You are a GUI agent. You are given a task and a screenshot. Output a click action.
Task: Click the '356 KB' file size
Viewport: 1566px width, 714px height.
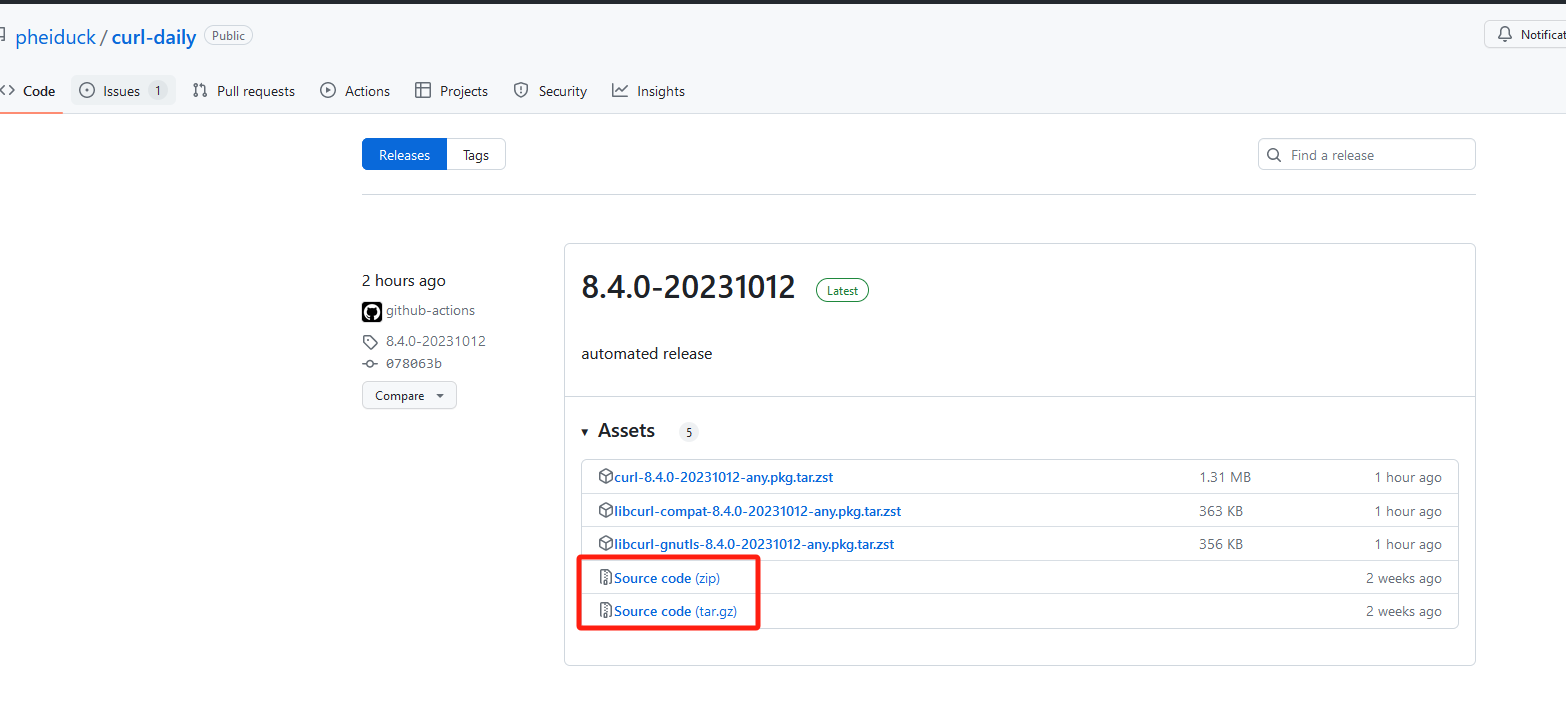tap(1221, 544)
